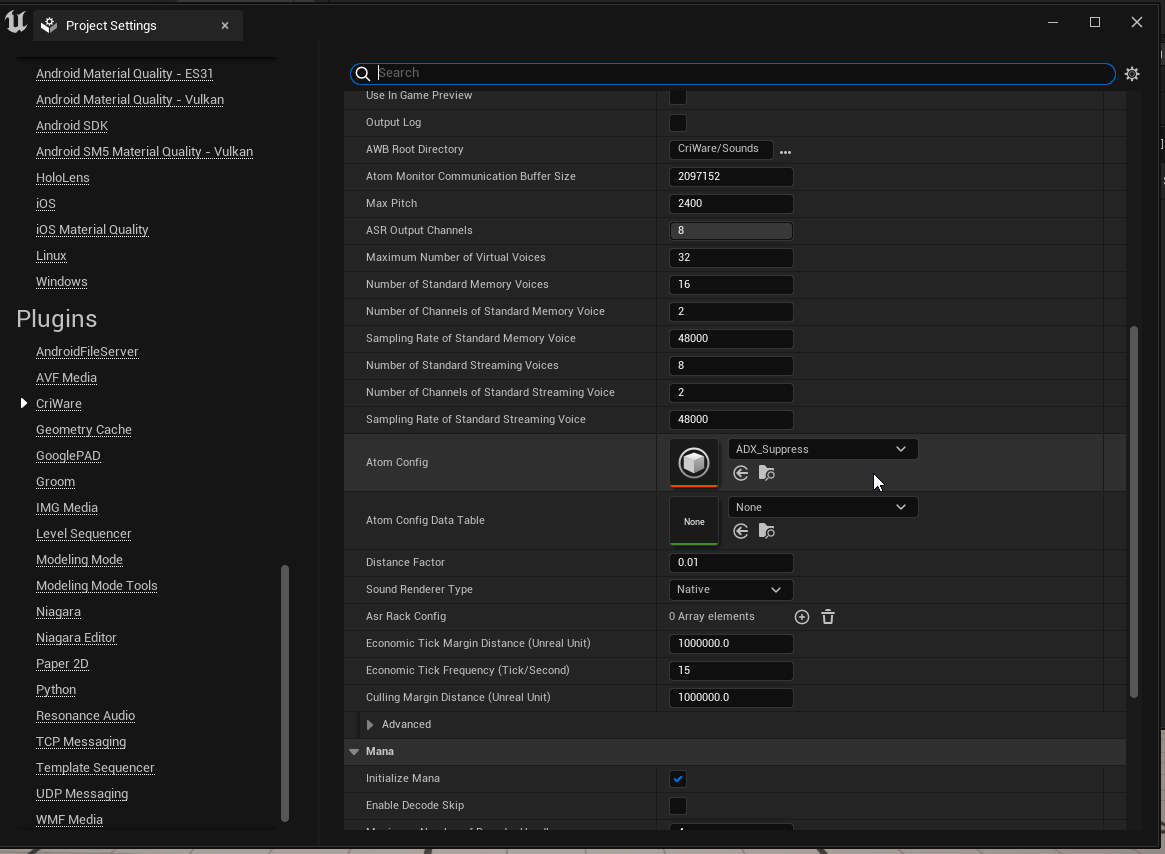1165x854 pixels.
Task: Open the Atom Config ADX_Suppress dropdown
Action: [822, 449]
